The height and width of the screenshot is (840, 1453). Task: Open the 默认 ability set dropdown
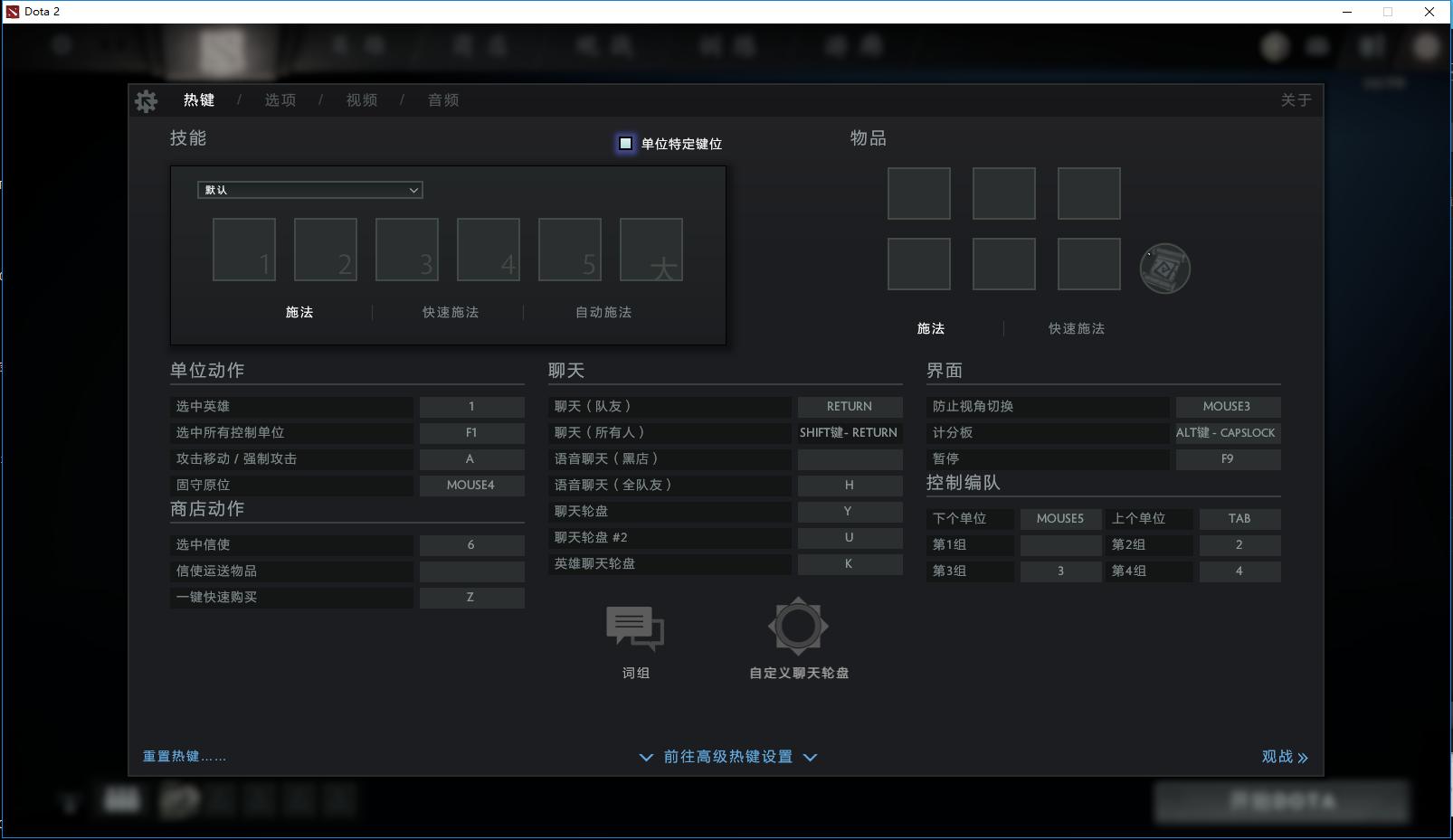click(310, 190)
